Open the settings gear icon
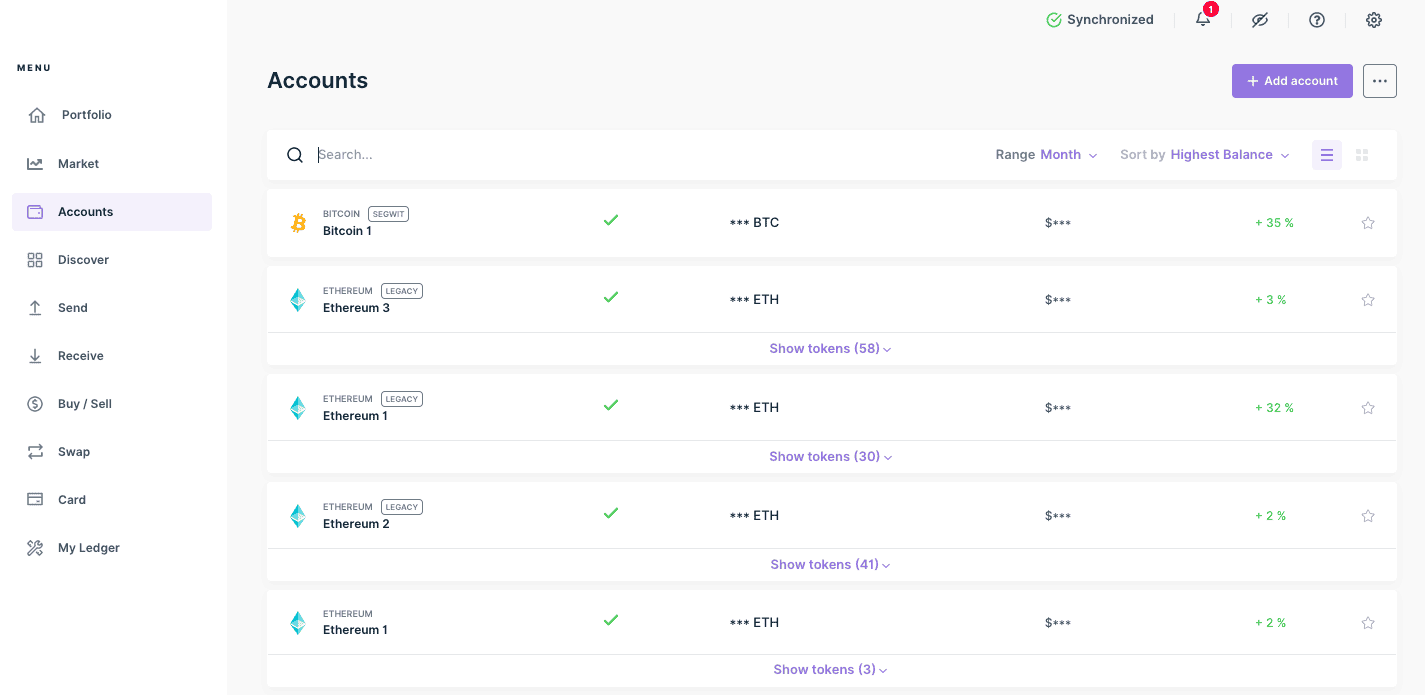1425x695 pixels. click(x=1374, y=20)
